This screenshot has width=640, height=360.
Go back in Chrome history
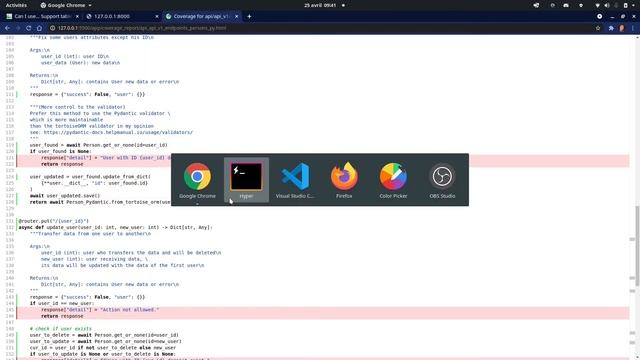tap(7, 28)
